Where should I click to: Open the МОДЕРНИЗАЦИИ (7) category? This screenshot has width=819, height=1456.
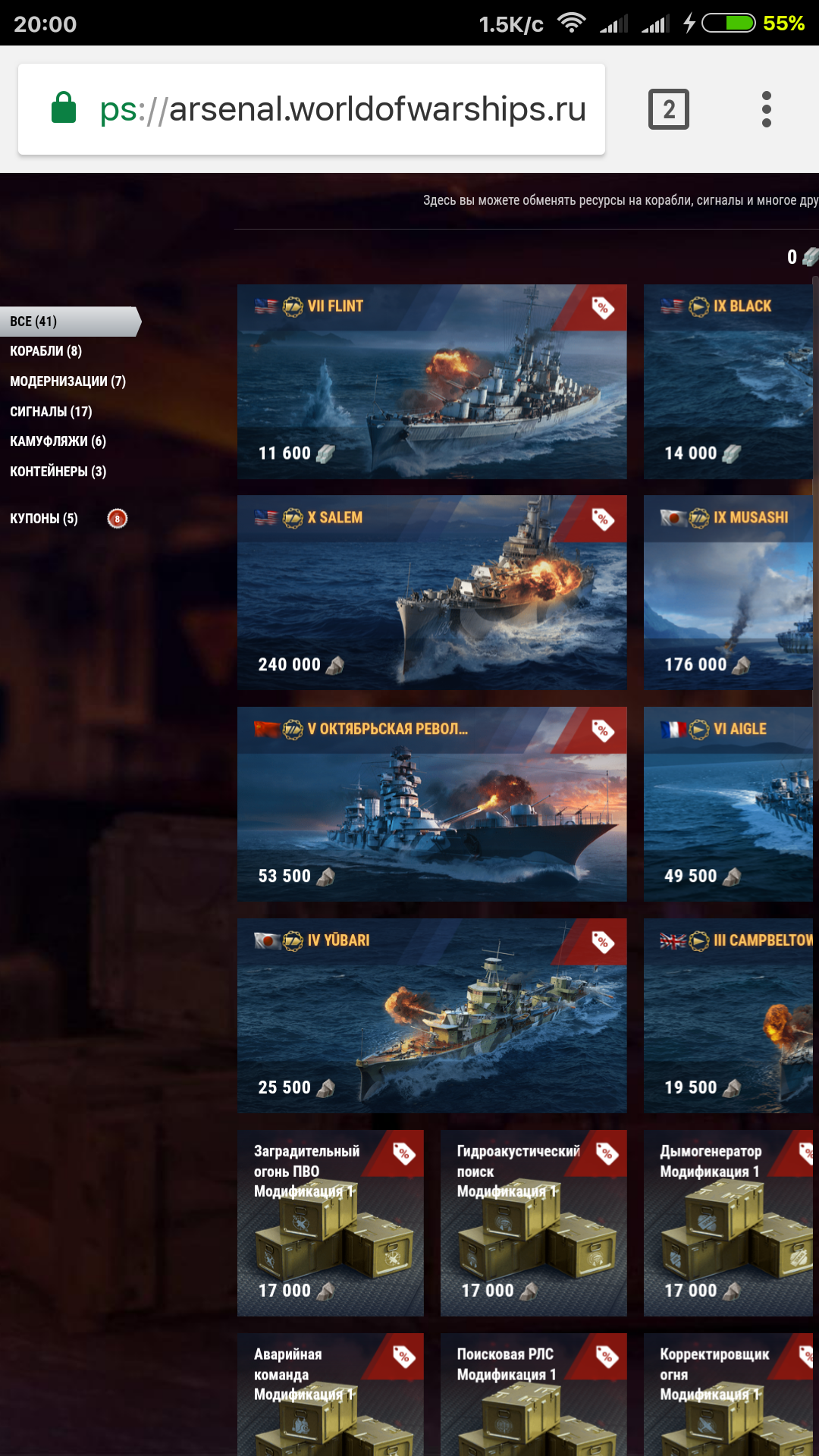pos(67,381)
